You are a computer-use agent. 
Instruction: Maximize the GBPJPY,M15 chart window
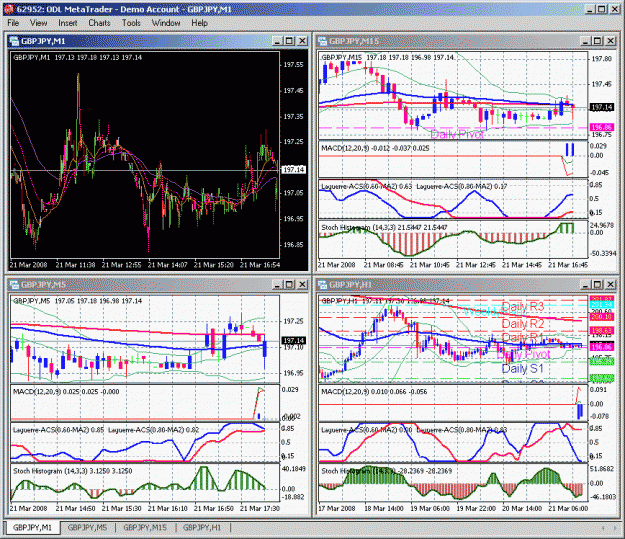point(597,41)
